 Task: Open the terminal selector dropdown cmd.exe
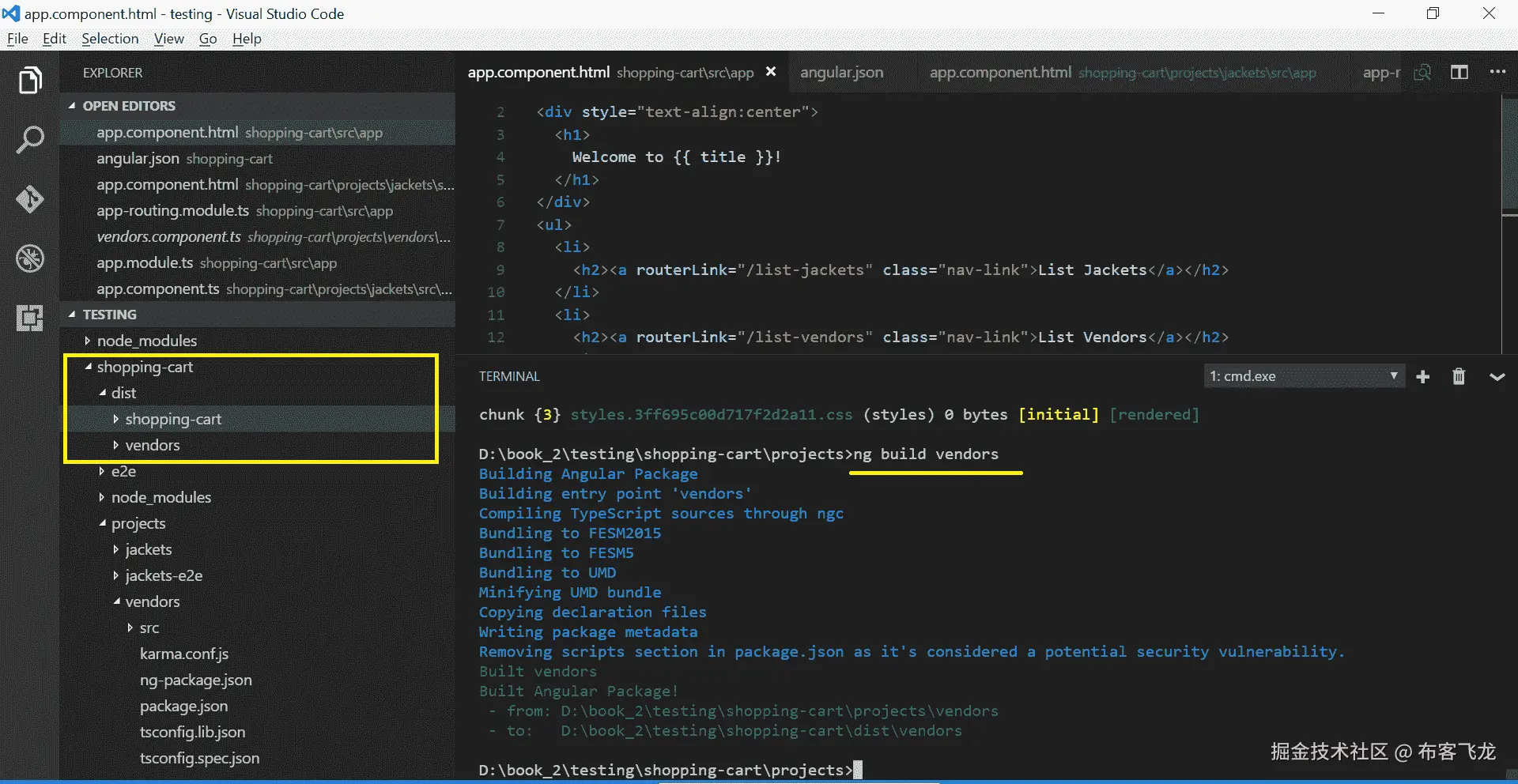click(x=1304, y=376)
